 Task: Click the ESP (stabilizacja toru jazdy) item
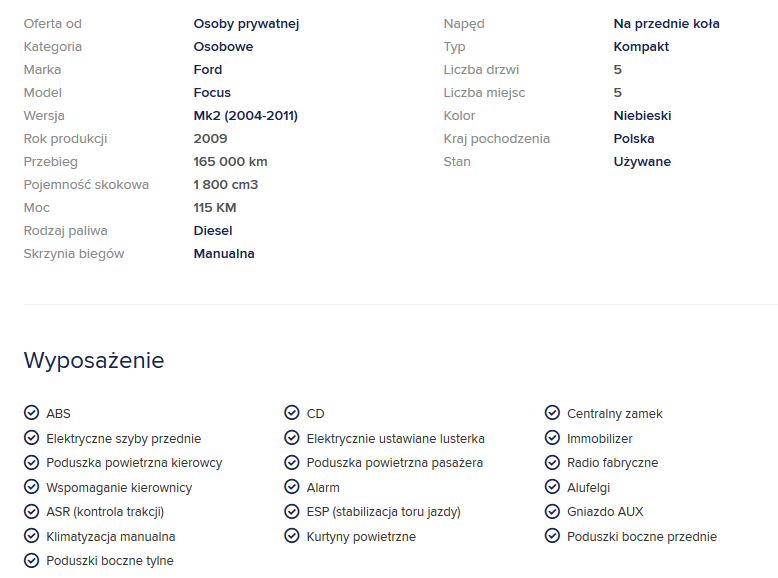[383, 512]
